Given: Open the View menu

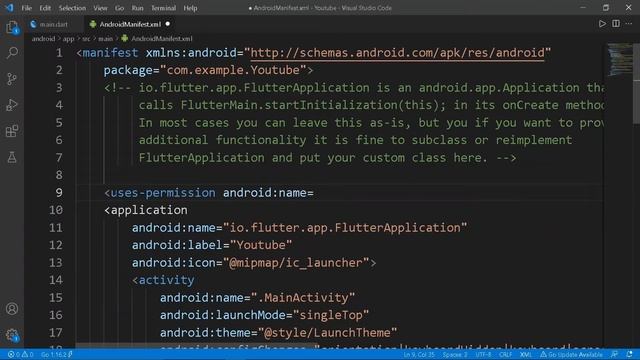Looking at the screenshot, I should coord(100,8).
